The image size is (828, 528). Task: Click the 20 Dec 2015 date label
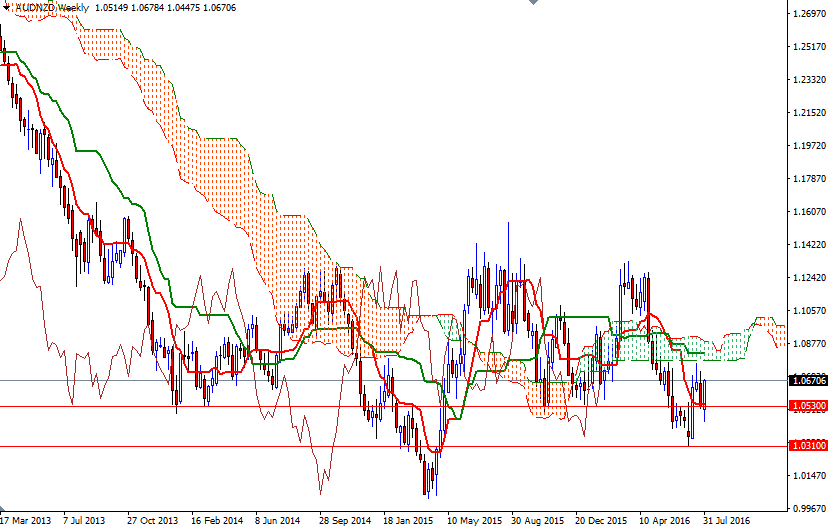pyautogui.click(x=601, y=521)
